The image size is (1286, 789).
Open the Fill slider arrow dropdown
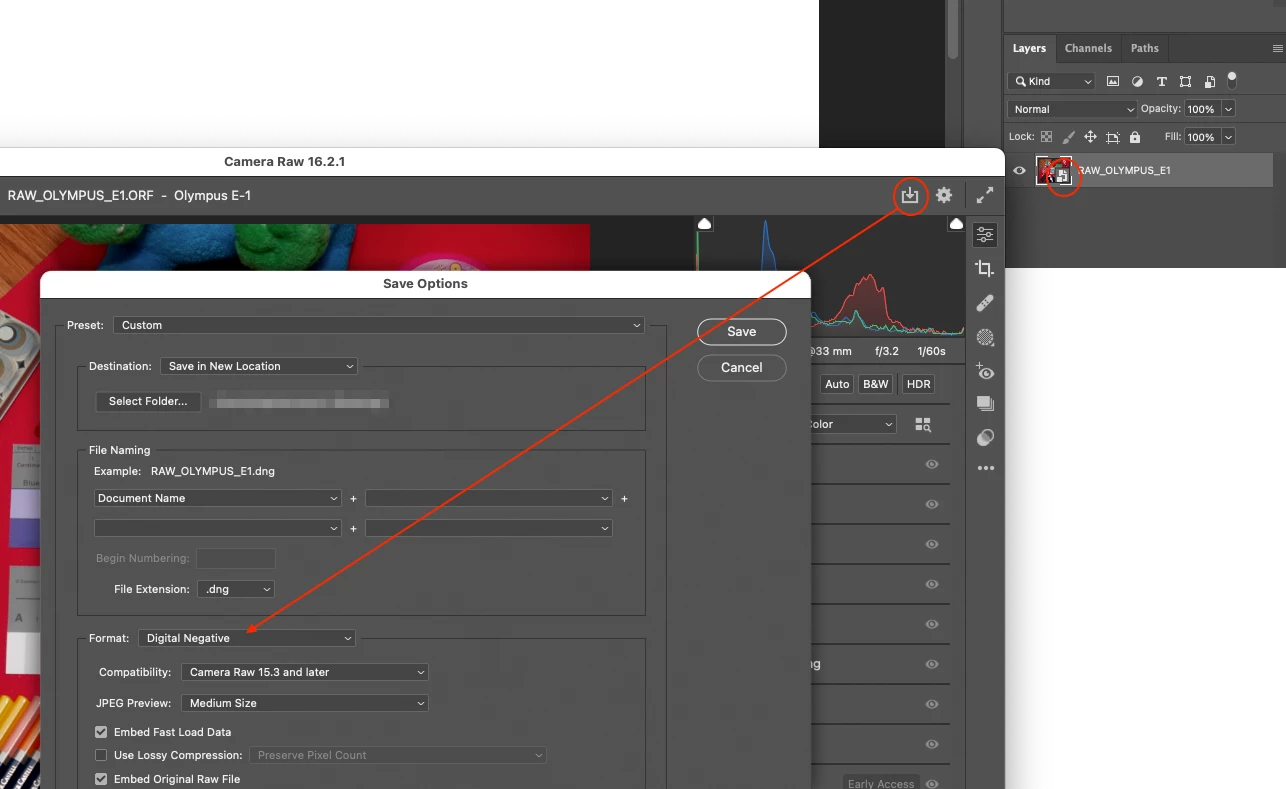[1228, 137]
